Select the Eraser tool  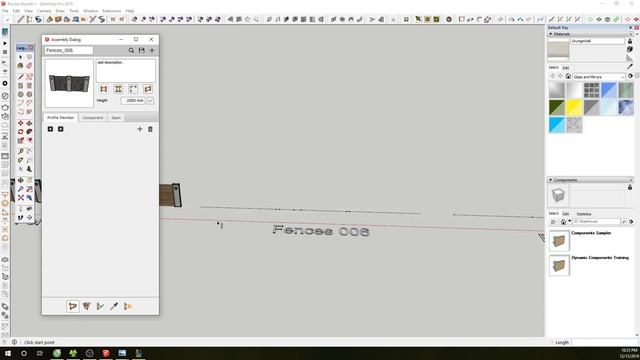(x=29, y=66)
